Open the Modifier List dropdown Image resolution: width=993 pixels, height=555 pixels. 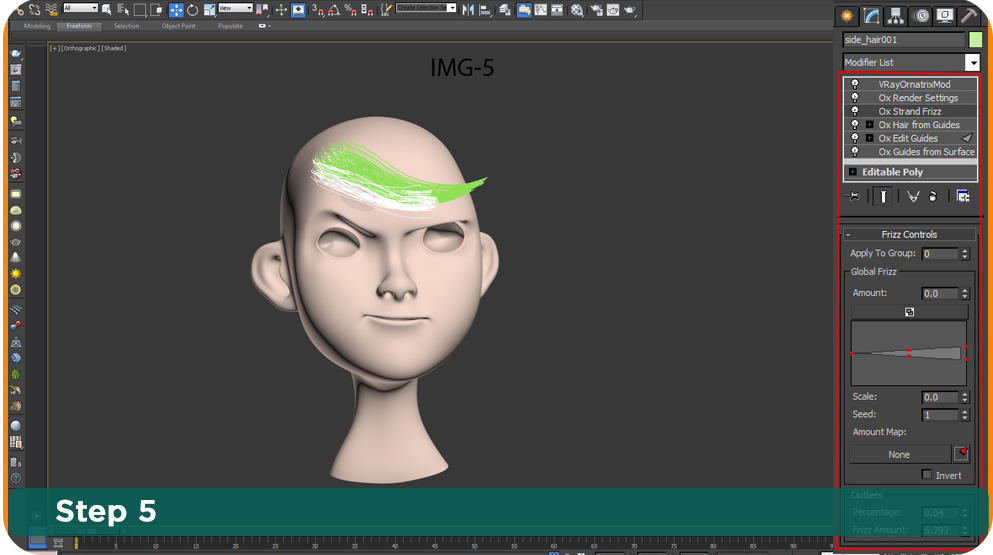coord(972,63)
